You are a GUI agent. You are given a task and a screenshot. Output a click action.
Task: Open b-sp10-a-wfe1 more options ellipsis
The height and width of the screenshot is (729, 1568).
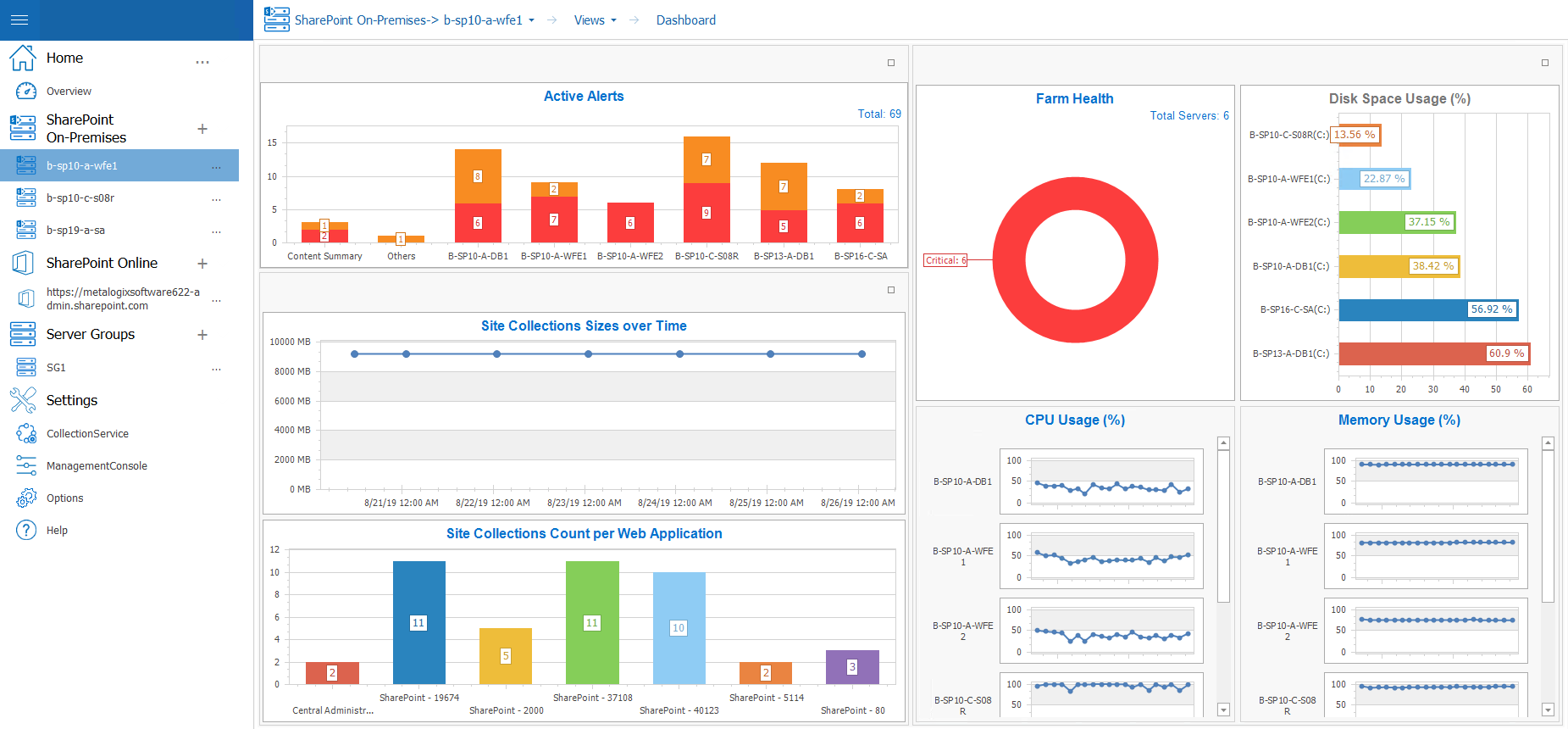pos(216,167)
